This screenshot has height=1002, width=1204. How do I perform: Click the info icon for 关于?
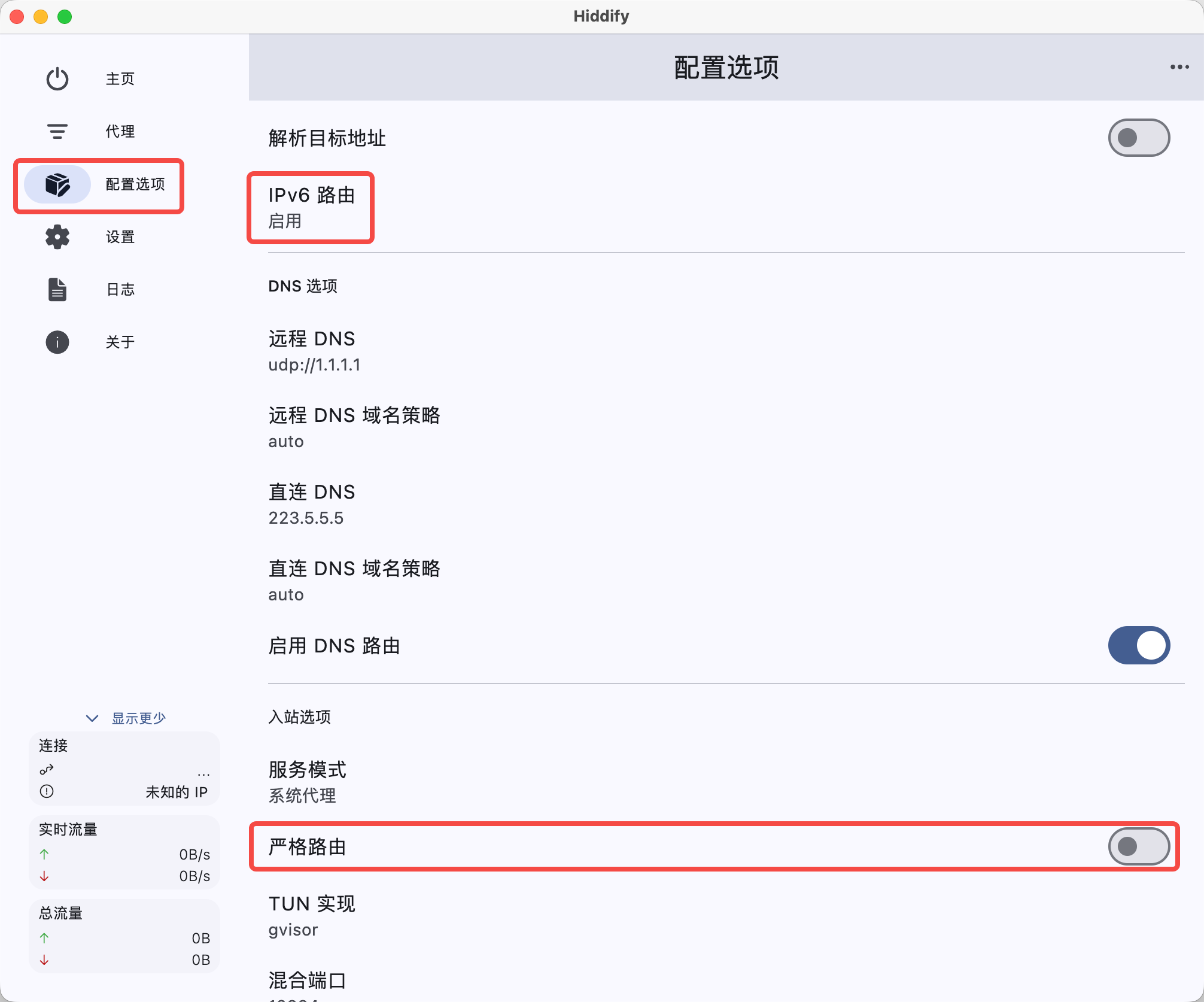coord(57,342)
